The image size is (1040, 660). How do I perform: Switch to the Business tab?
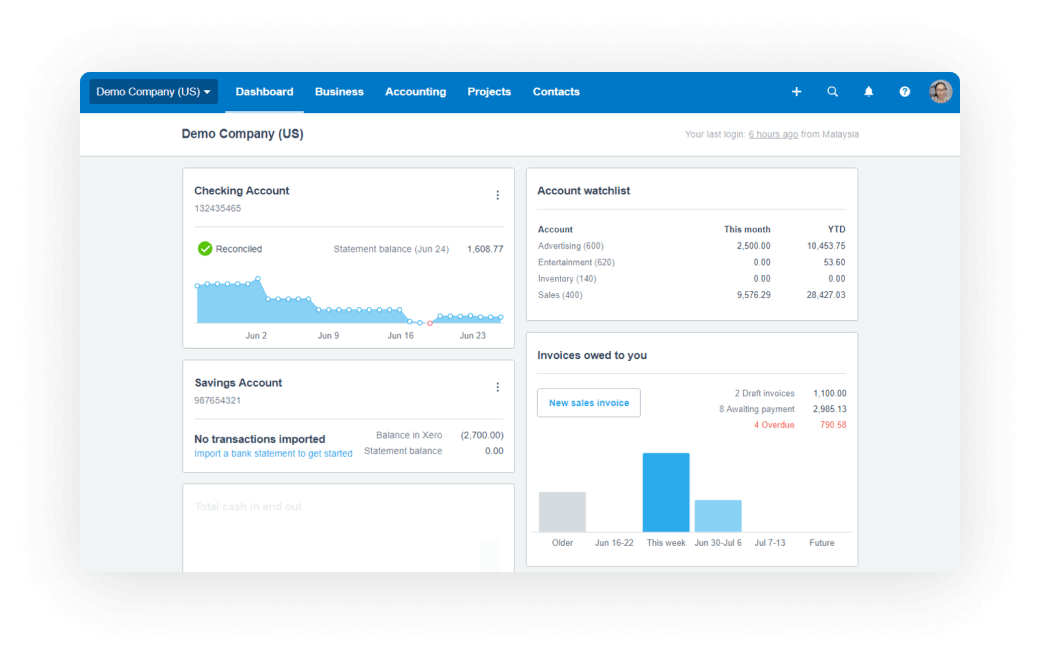[x=339, y=91]
